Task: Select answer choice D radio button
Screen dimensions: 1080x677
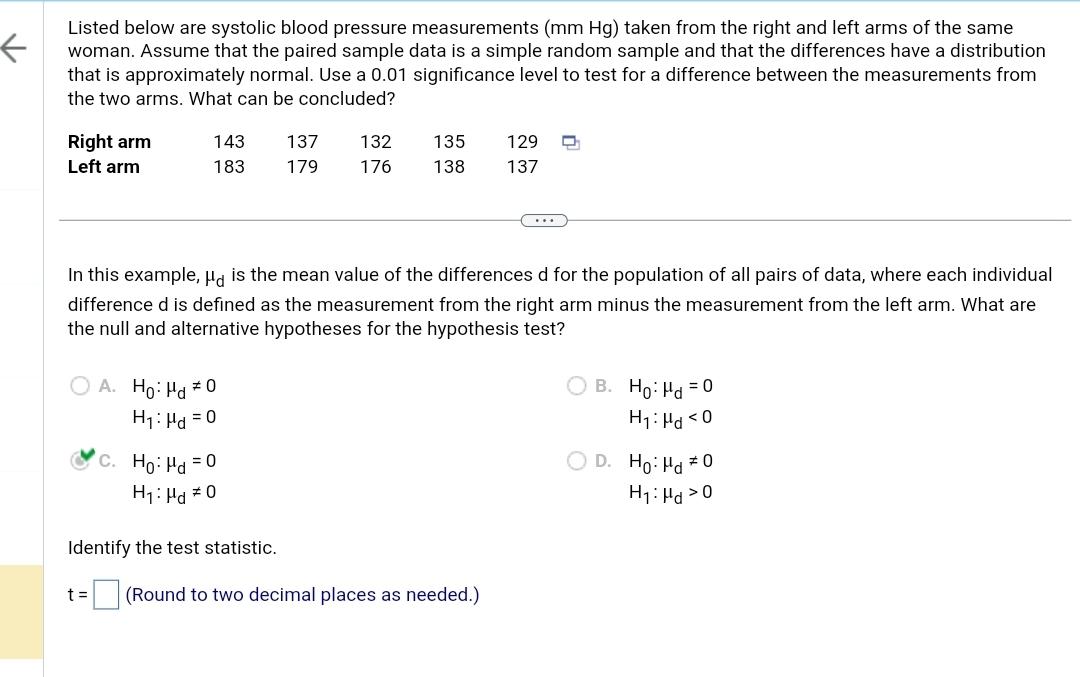Action: (x=576, y=460)
